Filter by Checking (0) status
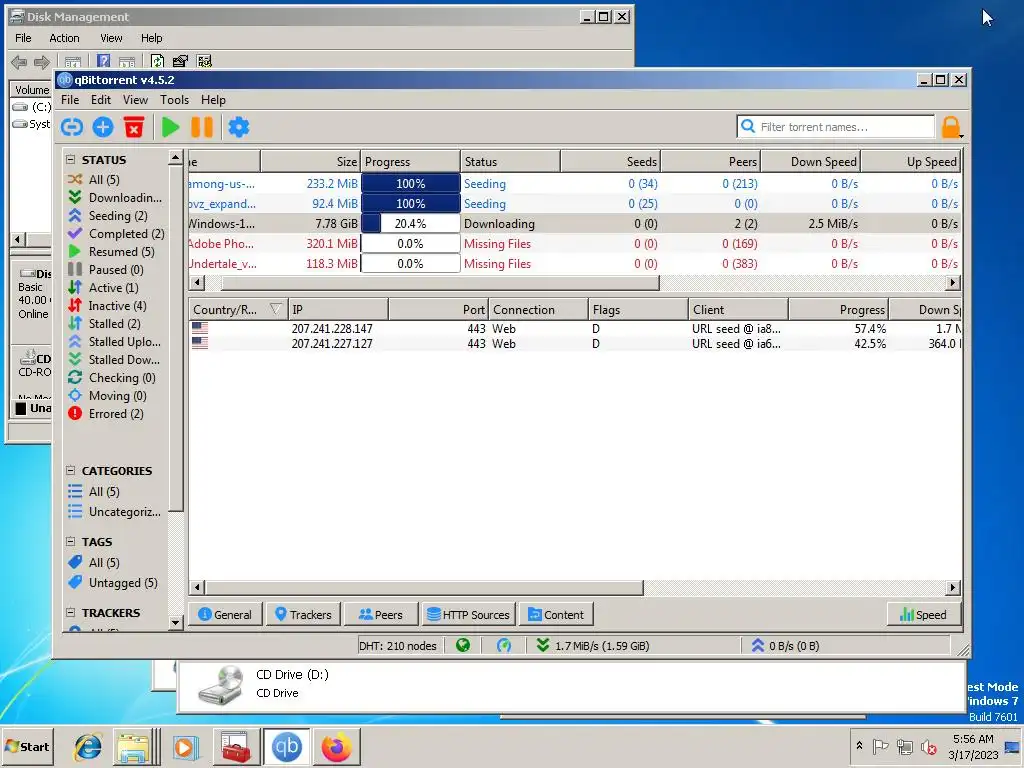Image resolution: width=1024 pixels, height=768 pixels. point(112,377)
